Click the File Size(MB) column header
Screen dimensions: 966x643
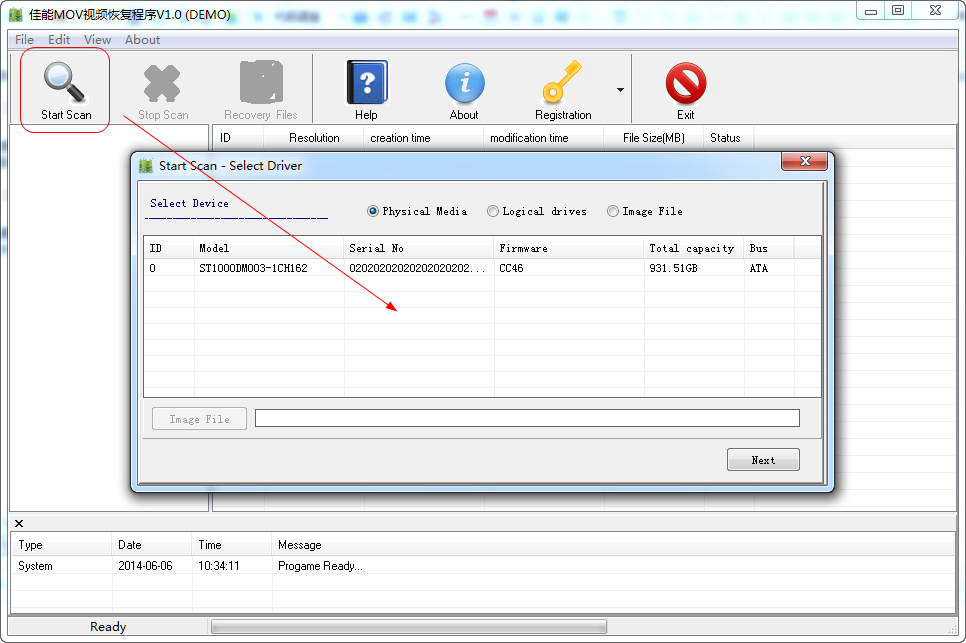tap(654, 138)
